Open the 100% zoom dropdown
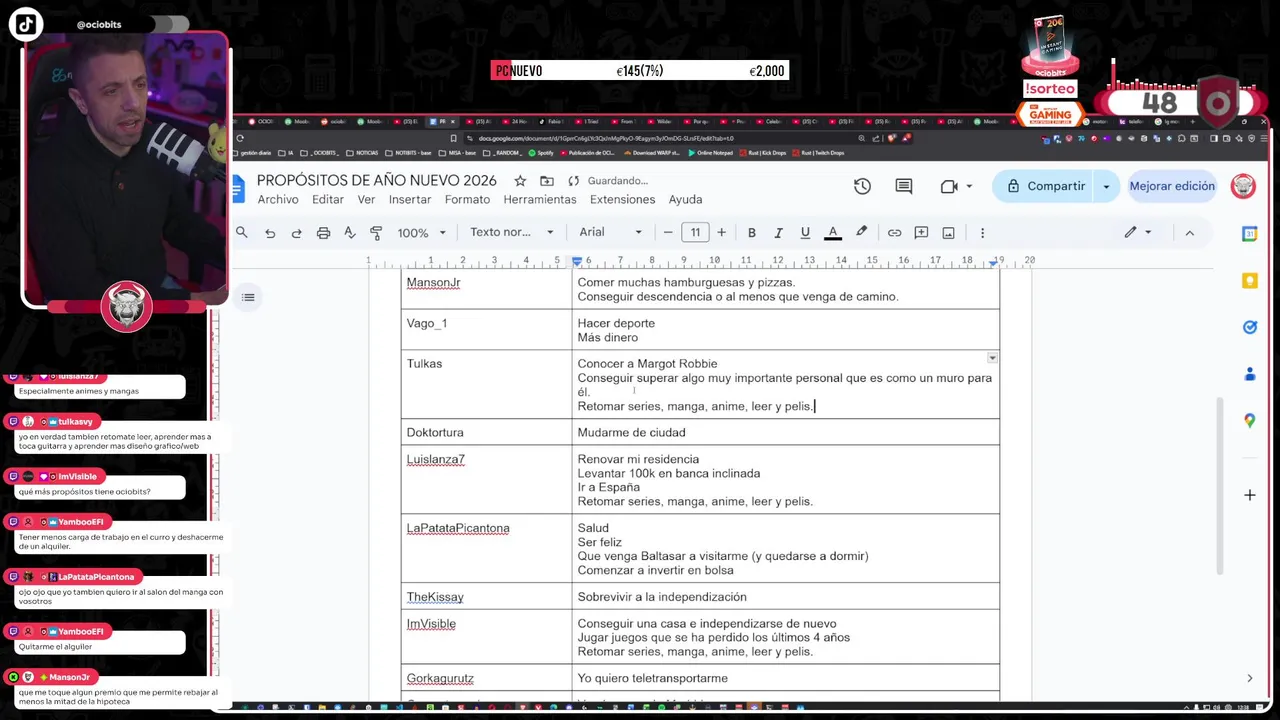Viewport: 1280px width, 720px height. [421, 232]
